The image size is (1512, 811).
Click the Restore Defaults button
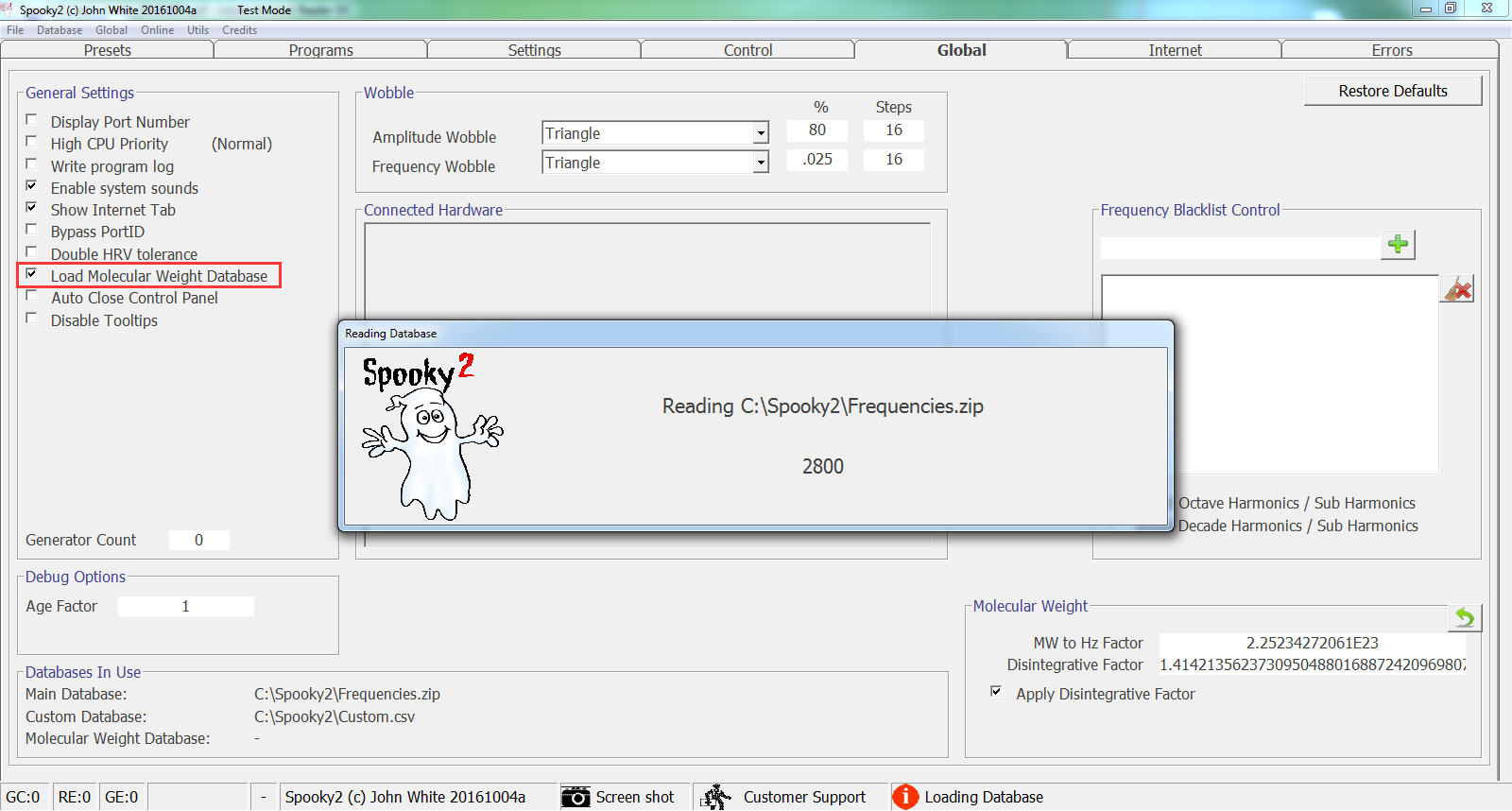point(1393,91)
